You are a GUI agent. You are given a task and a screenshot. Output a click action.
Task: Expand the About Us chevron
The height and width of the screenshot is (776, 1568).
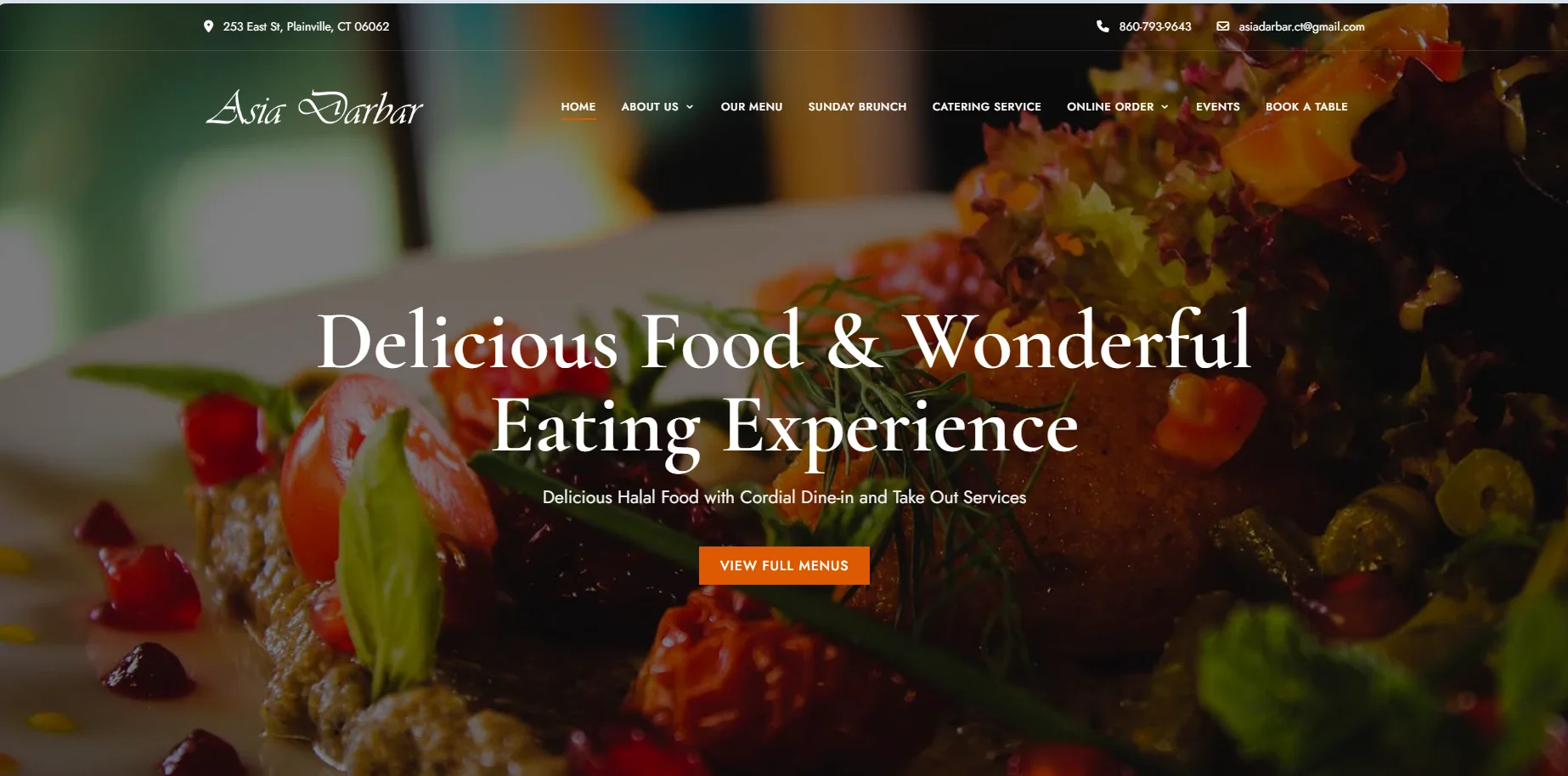point(690,107)
